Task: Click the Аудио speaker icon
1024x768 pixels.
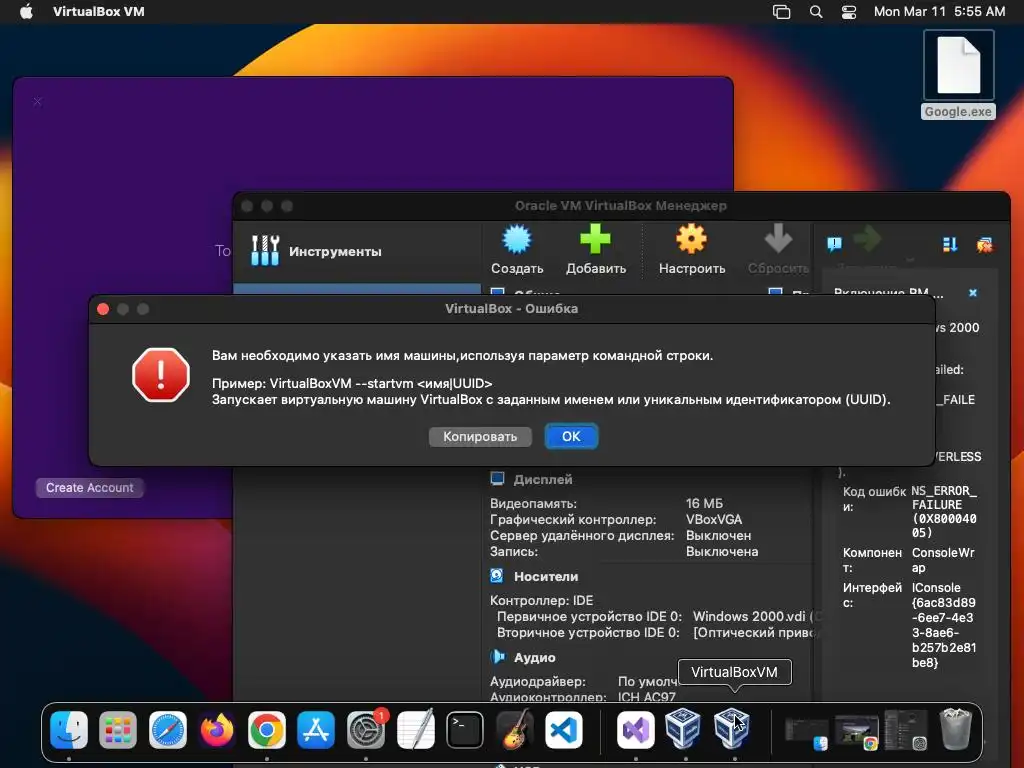Action: [498, 656]
